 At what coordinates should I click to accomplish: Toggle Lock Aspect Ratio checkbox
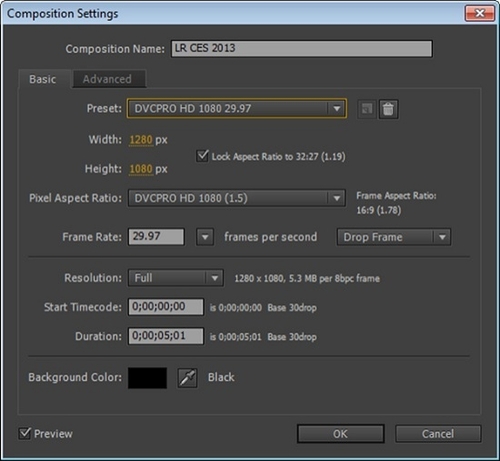coord(202,156)
